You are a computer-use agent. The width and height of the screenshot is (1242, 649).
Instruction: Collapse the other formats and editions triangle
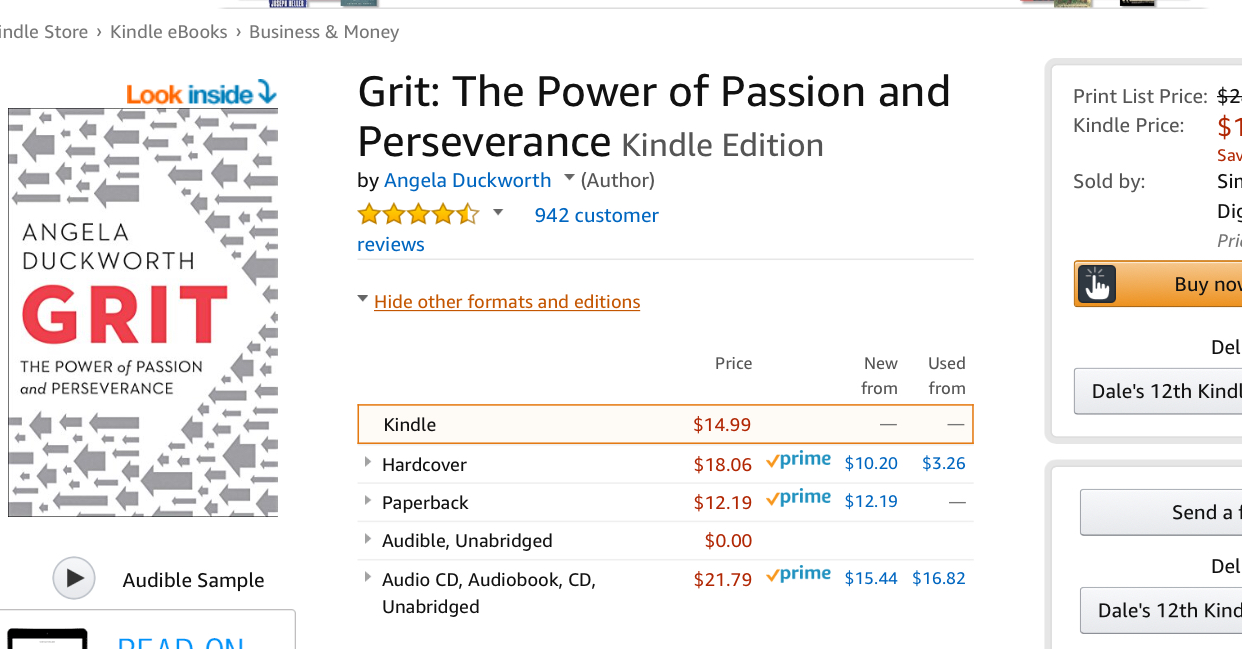pos(362,299)
